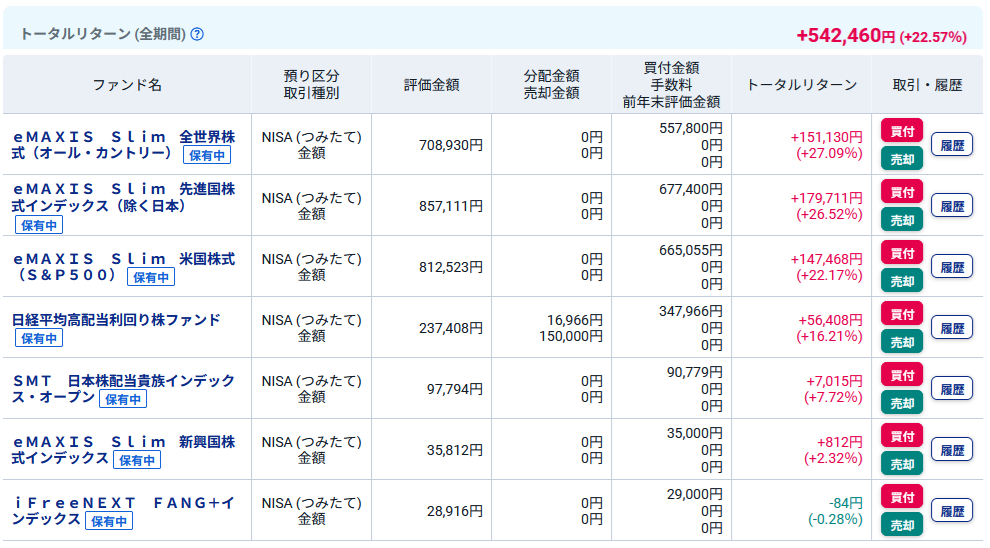Screen dimensions: 990x548
Task: Click 保有中 badge of 米国株式 S&P500
Action: coord(151,277)
